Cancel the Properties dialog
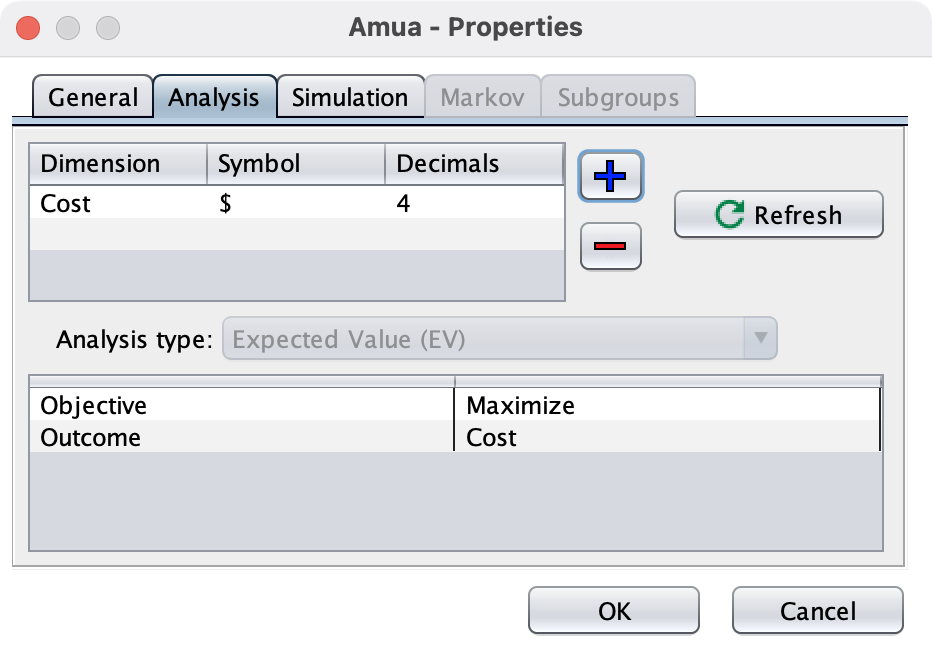 (817, 610)
